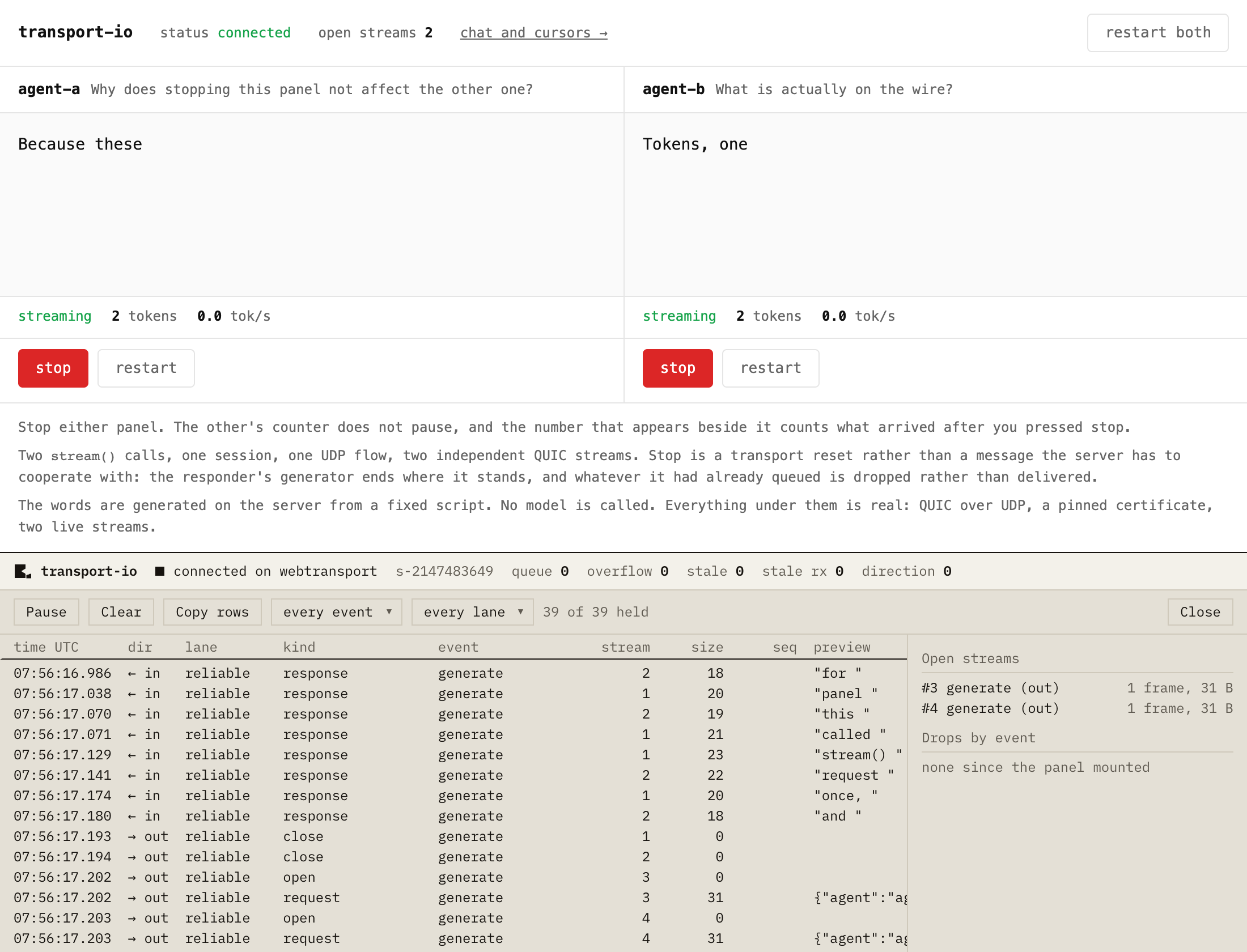The width and height of the screenshot is (1247, 952).
Task: Stop the agent-b stream
Action: (x=678, y=368)
